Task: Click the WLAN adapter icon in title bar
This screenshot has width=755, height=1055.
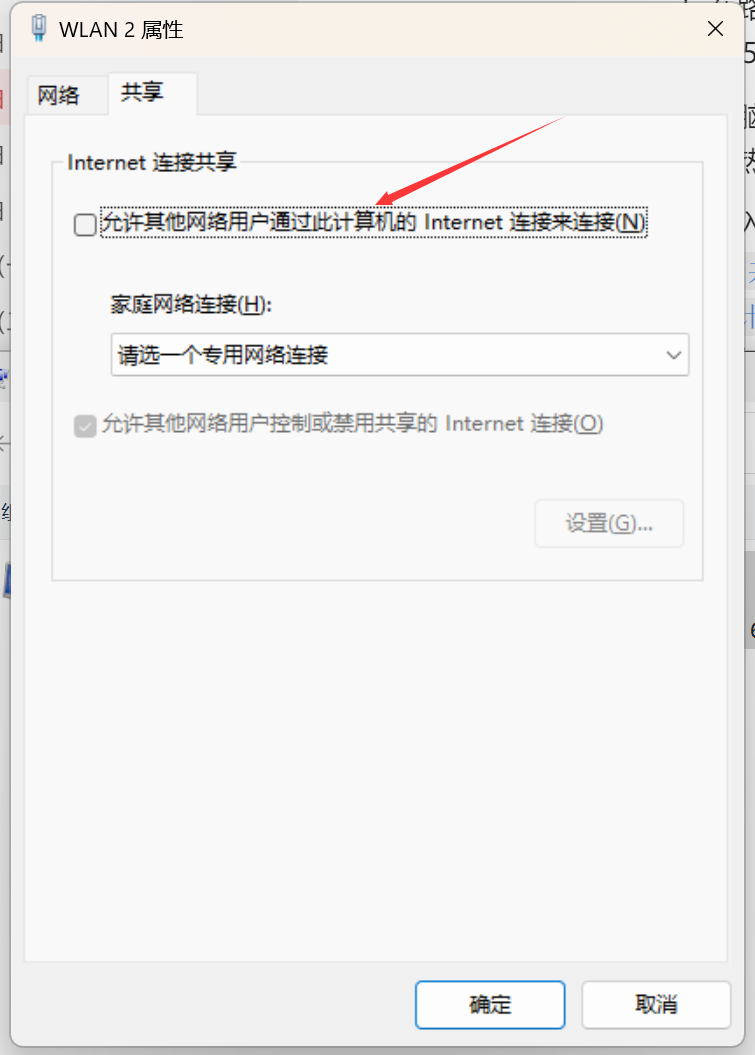Action: coord(39,28)
